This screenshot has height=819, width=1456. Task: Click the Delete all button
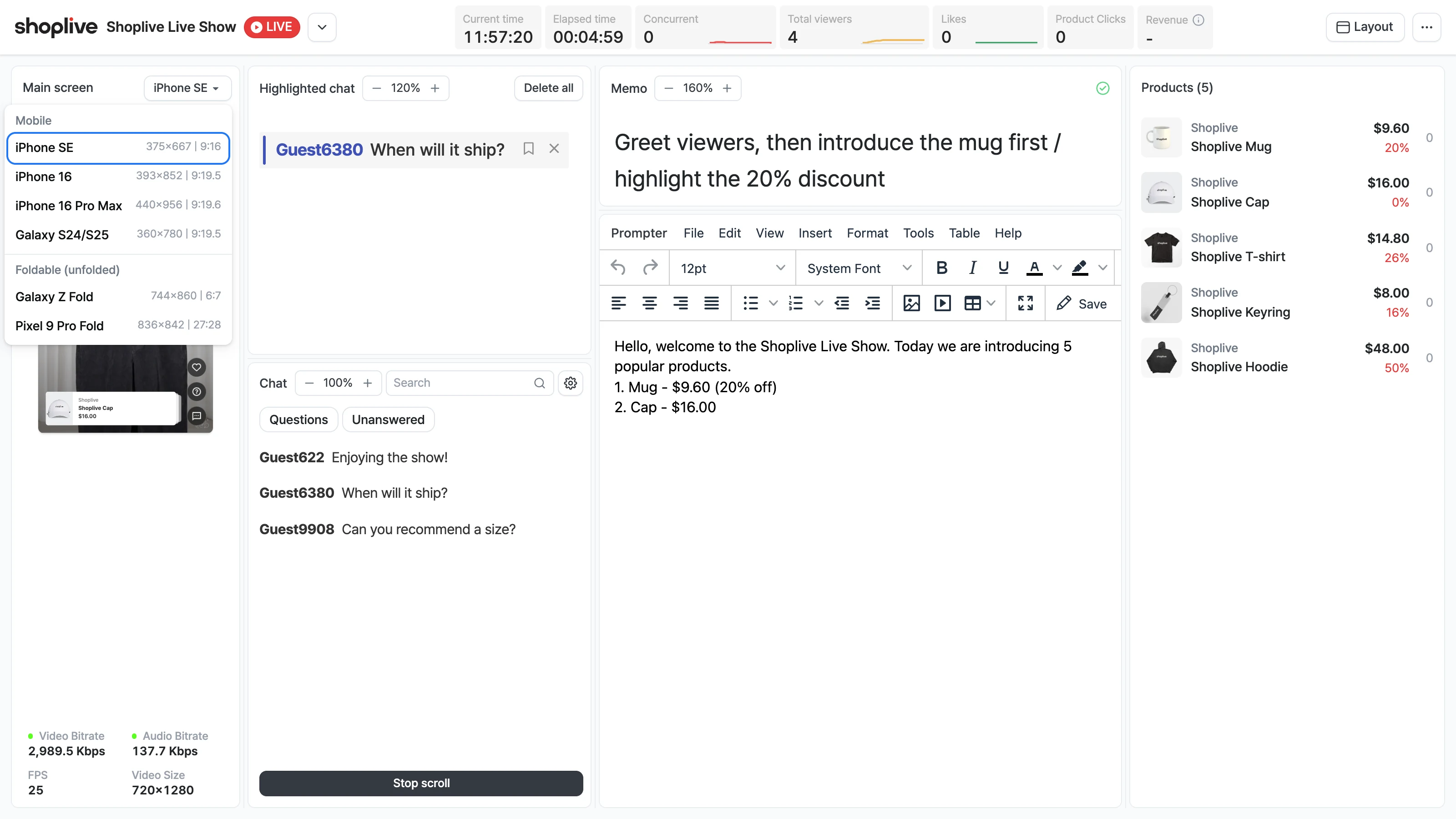pos(548,88)
